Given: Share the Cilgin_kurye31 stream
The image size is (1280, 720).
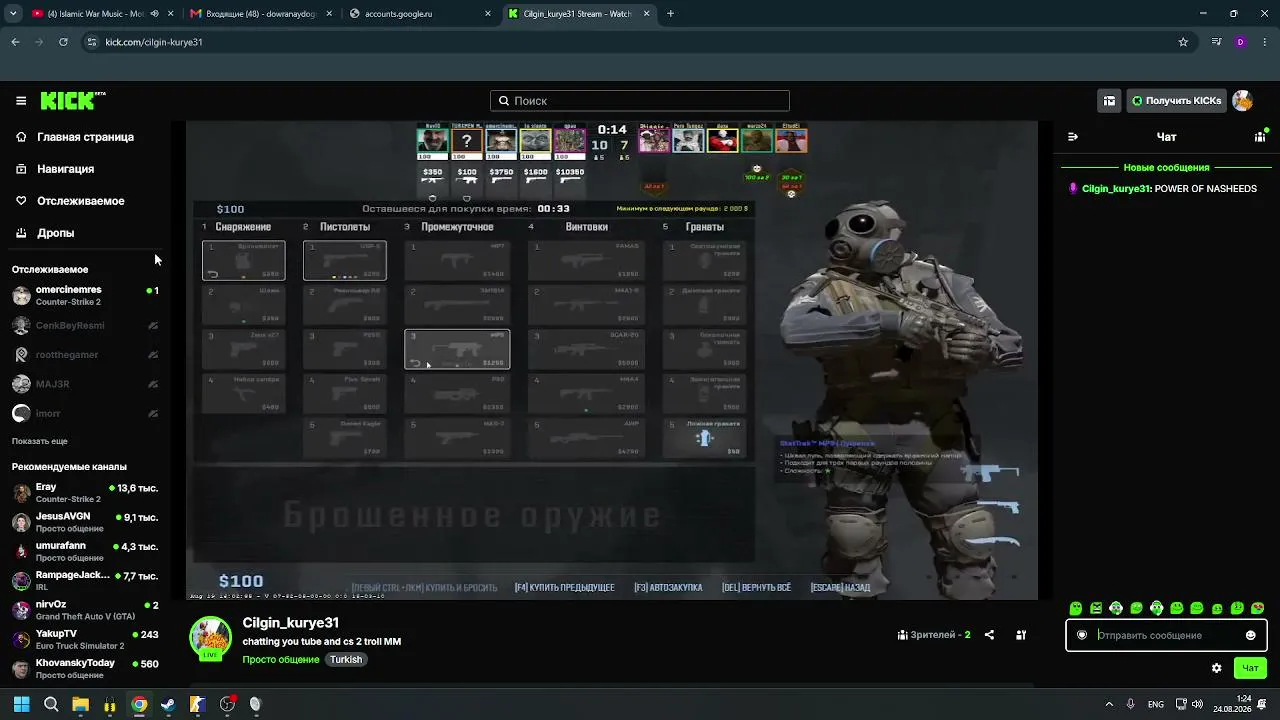Looking at the screenshot, I should pyautogui.click(x=989, y=635).
